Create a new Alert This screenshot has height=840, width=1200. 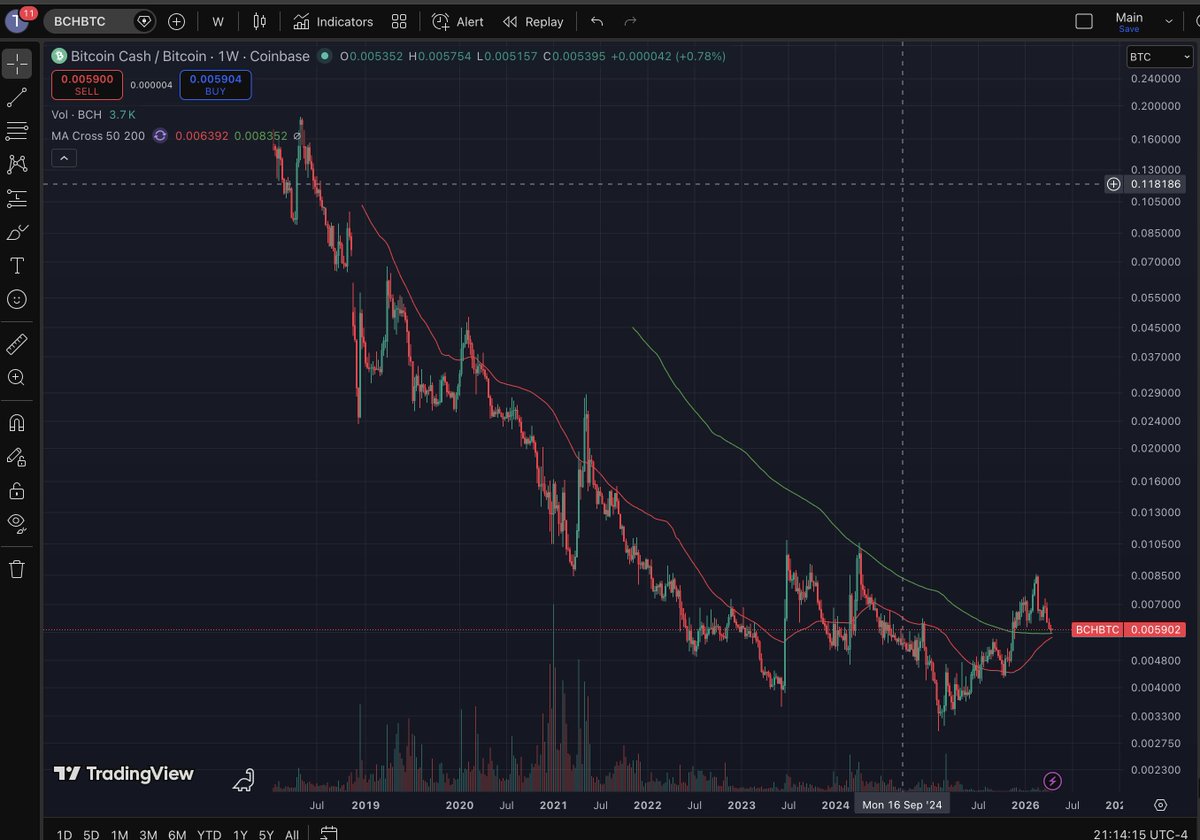(458, 21)
